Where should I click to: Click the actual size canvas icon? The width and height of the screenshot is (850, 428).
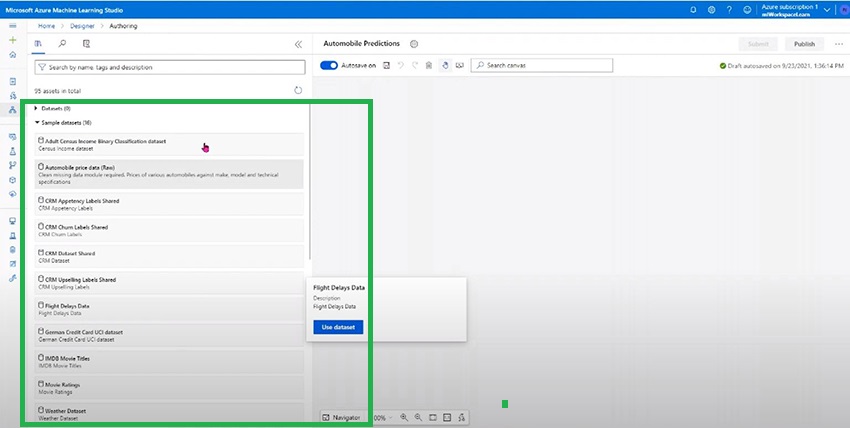click(447, 418)
